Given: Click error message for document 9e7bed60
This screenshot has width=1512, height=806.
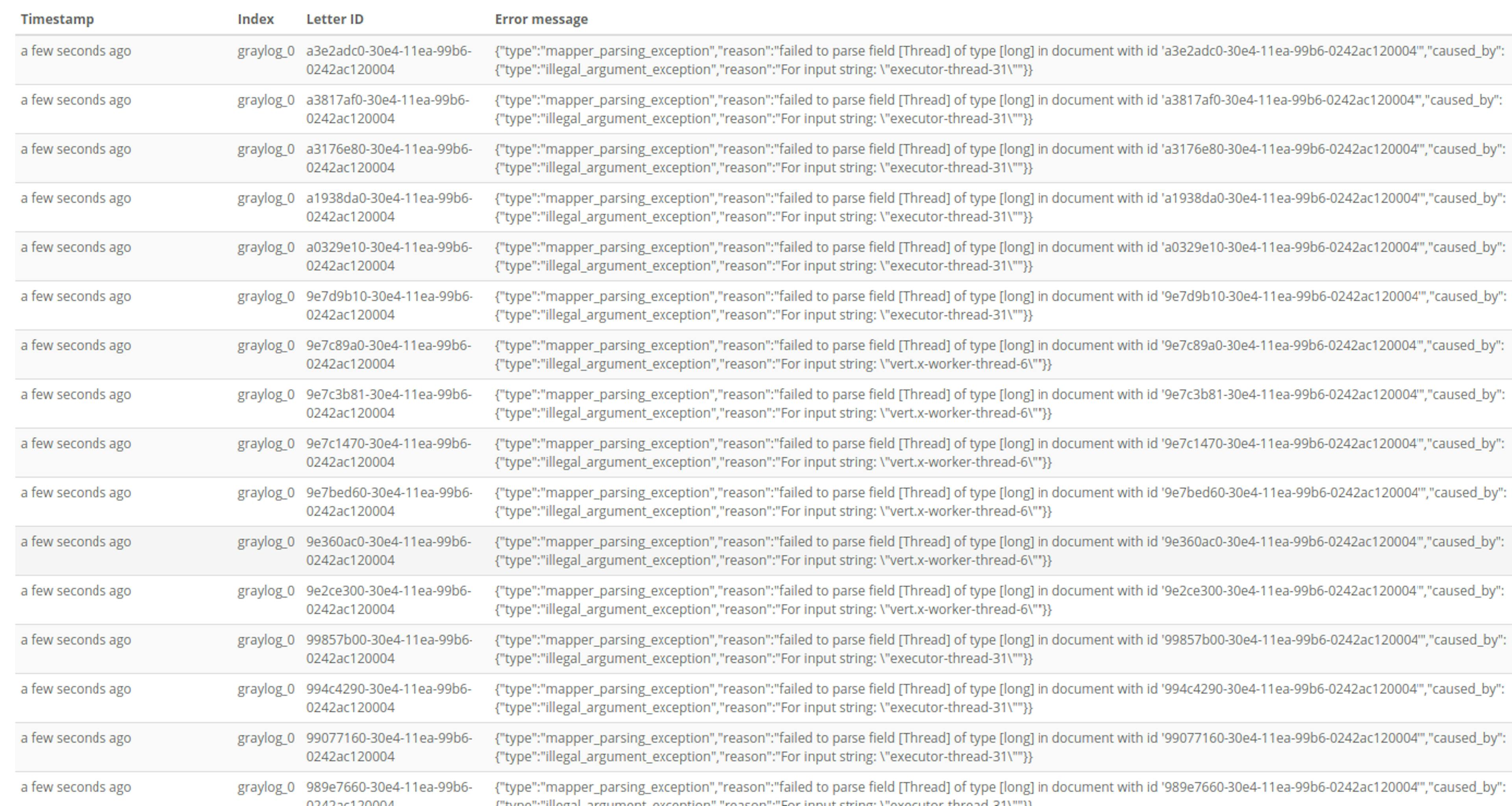Looking at the screenshot, I should (998, 502).
